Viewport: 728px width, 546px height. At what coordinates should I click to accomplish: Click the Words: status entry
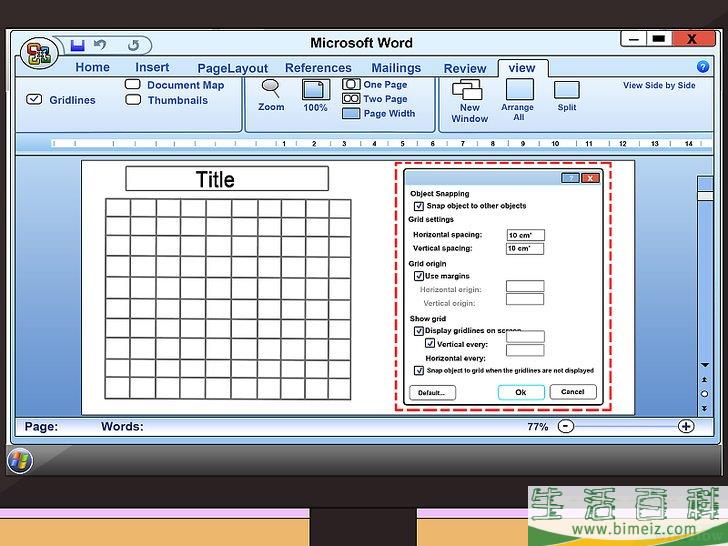(x=122, y=426)
